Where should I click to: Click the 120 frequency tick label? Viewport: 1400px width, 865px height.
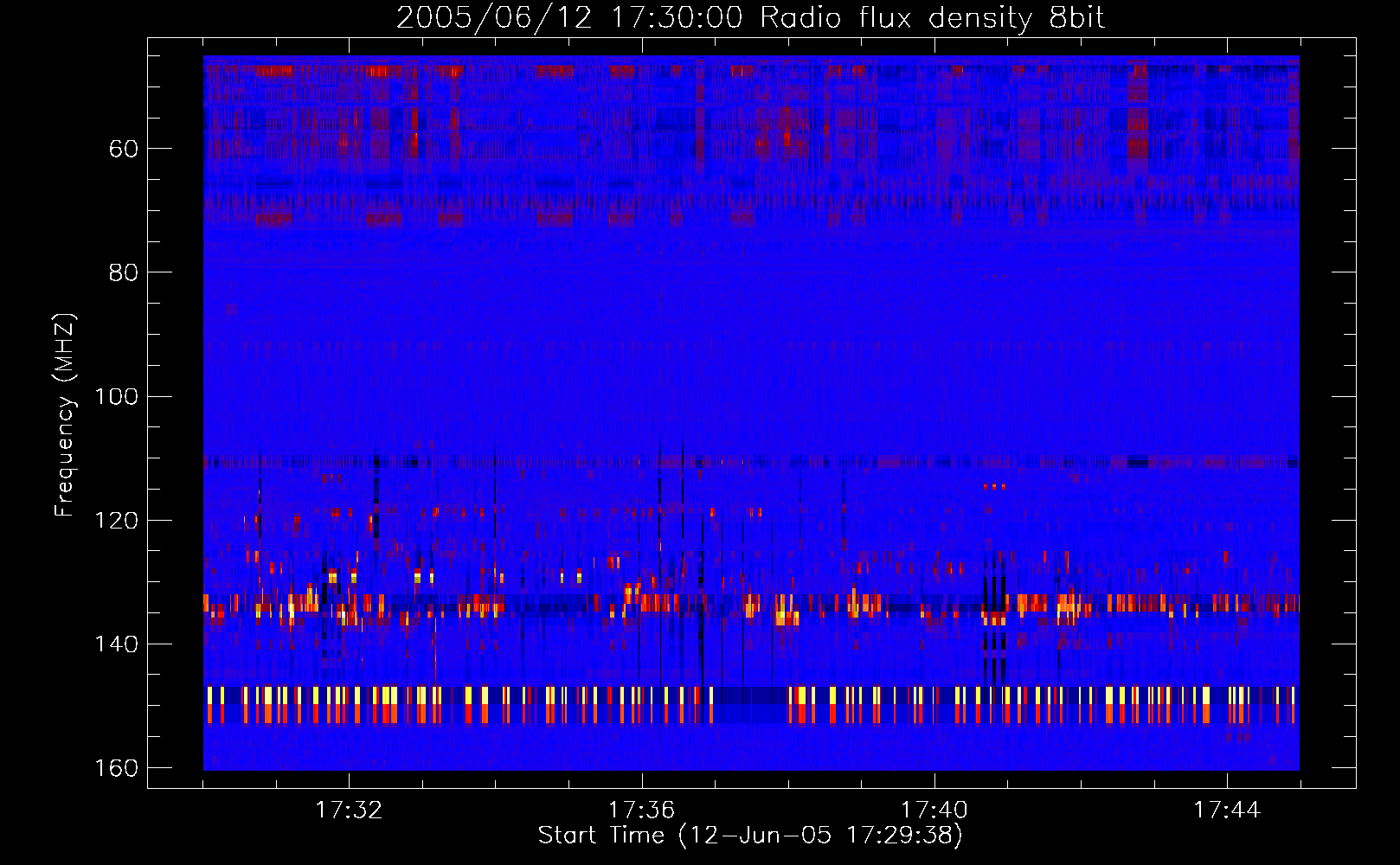coord(117,520)
